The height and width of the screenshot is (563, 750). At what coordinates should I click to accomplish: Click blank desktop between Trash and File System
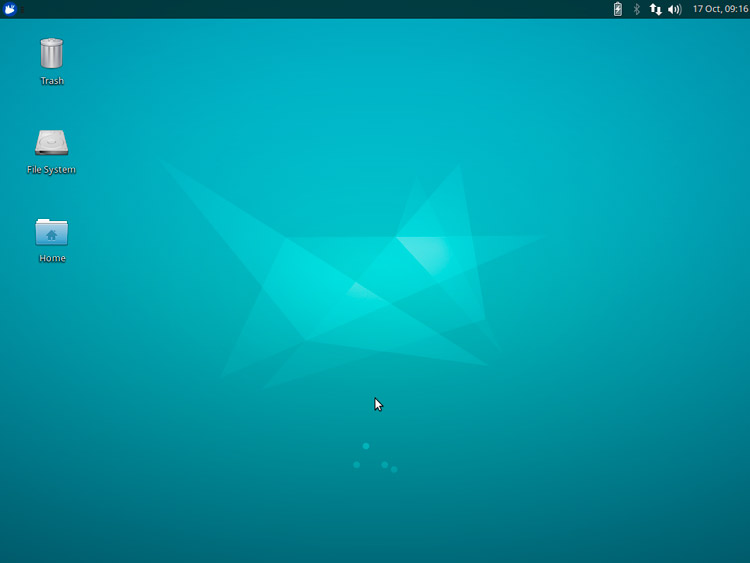click(x=51, y=106)
